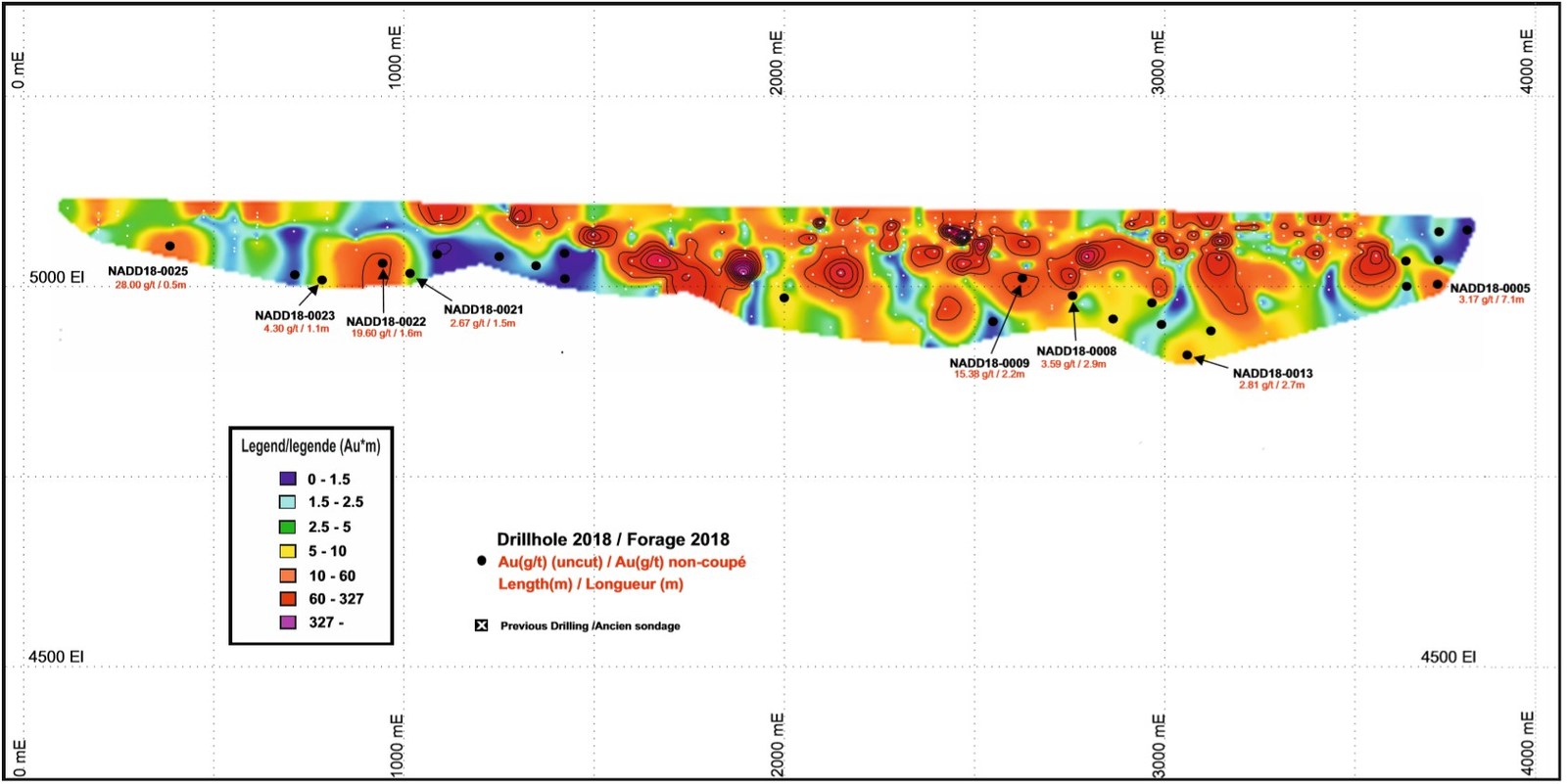Viewport: 1567px width, 784px height.
Task: Select the NADD18-0023 drillhole label
Action: 295,316
